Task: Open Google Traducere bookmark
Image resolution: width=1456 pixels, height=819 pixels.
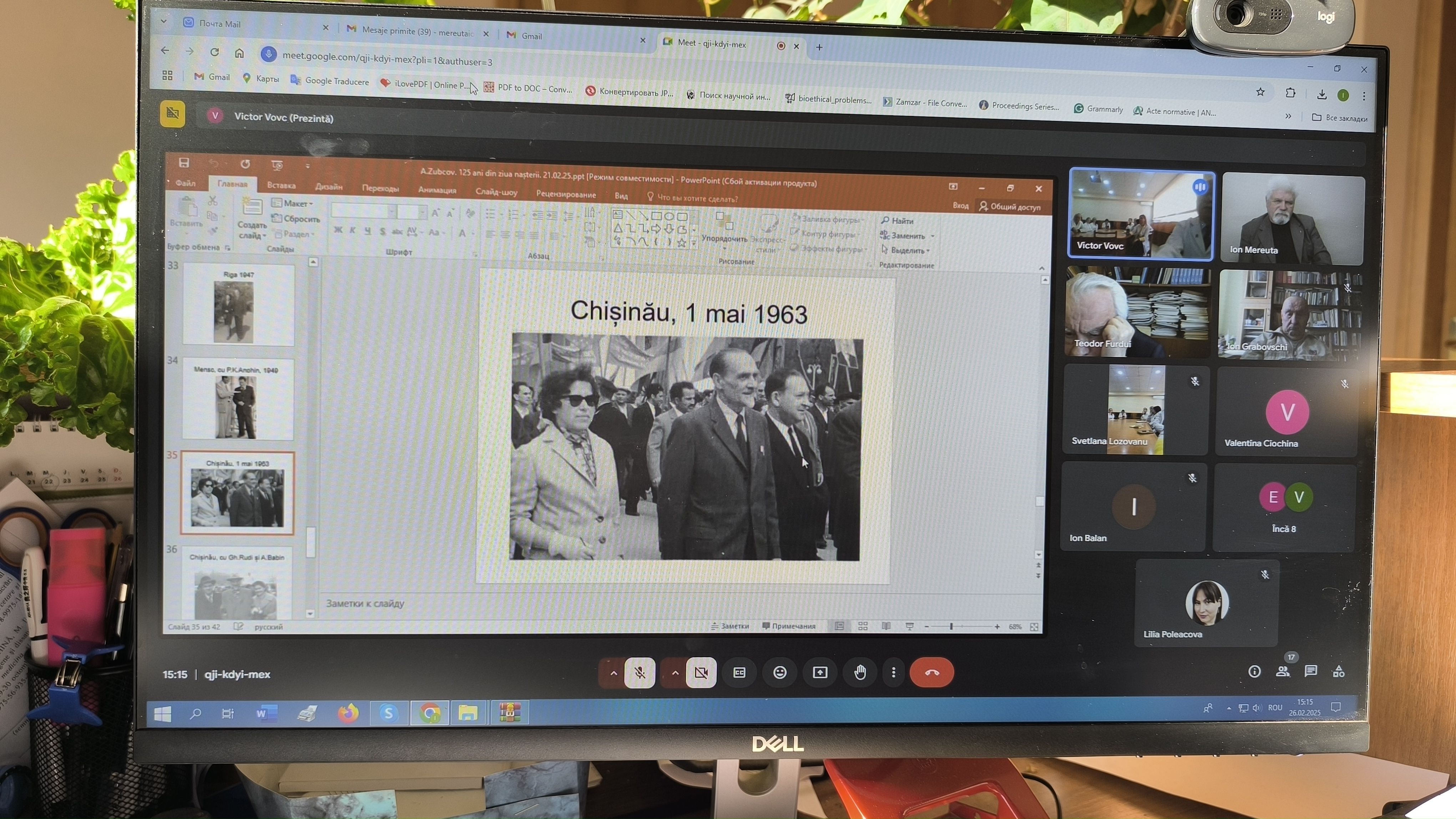Action: click(x=336, y=81)
